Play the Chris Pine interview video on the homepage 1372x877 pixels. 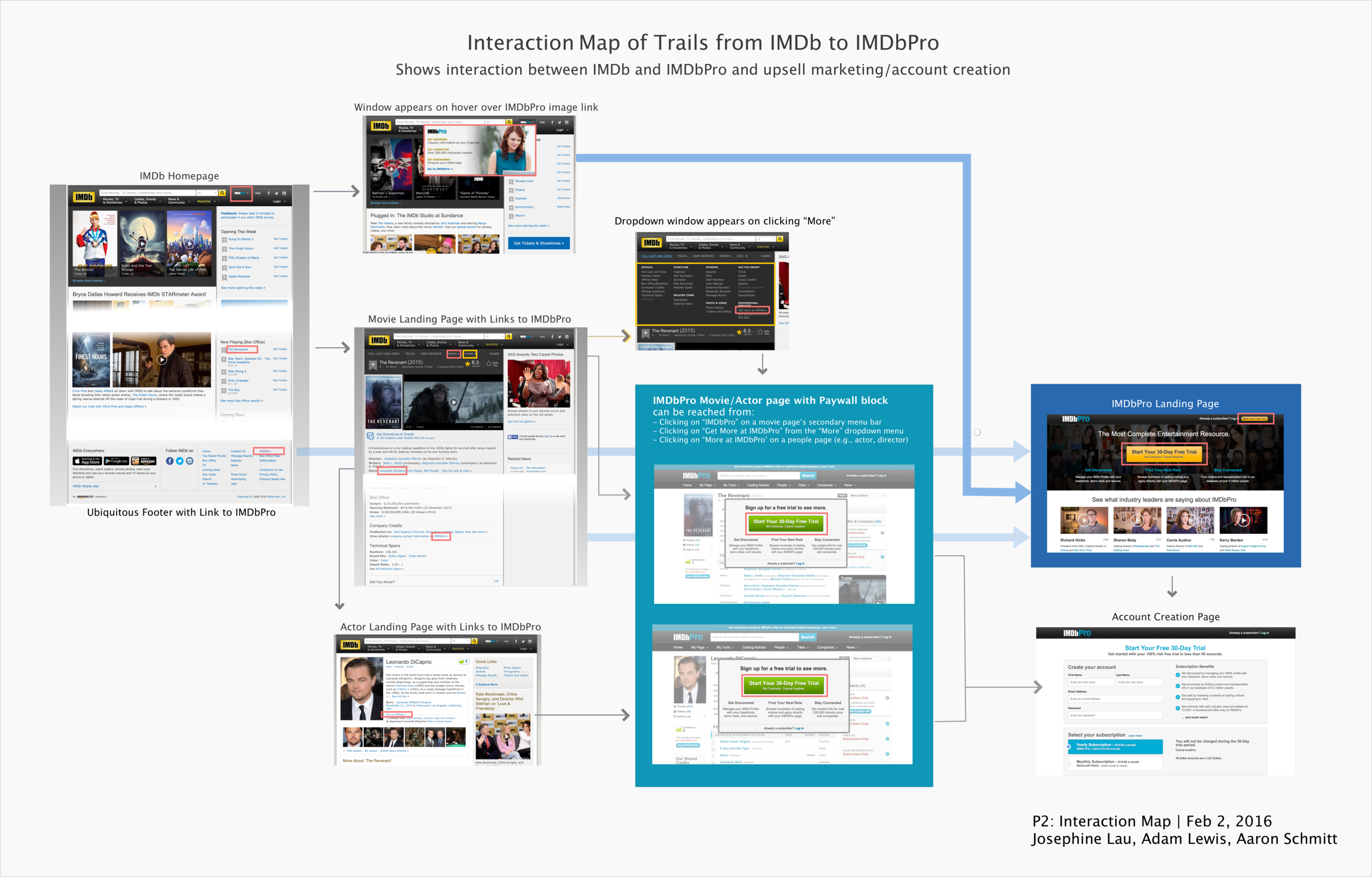click(x=162, y=359)
